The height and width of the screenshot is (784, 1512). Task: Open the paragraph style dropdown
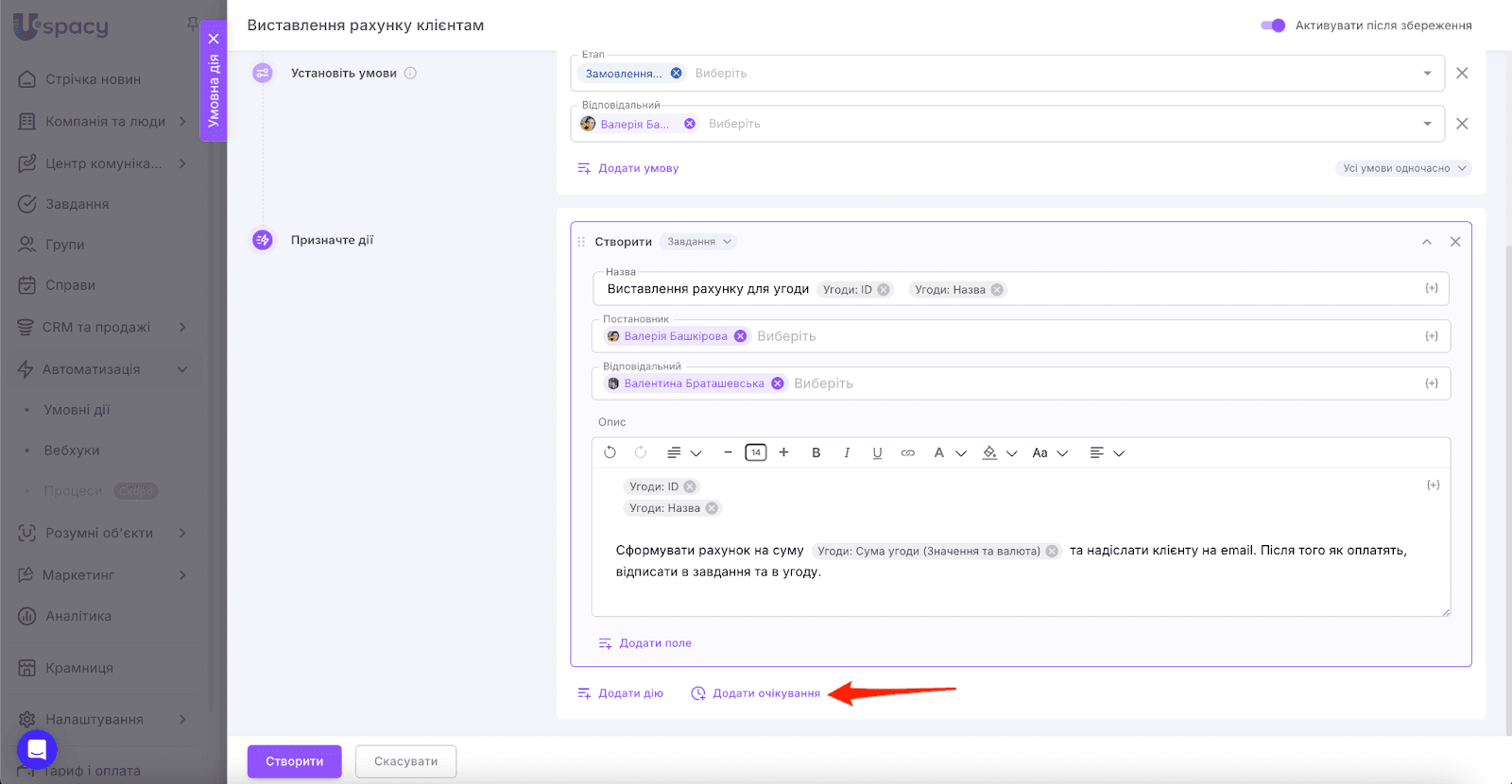(x=684, y=452)
